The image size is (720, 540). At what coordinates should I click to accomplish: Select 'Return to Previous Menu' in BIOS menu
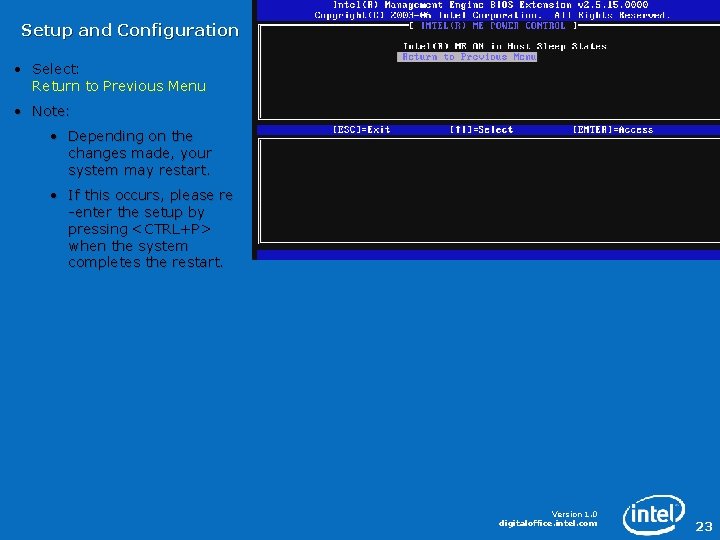467,57
